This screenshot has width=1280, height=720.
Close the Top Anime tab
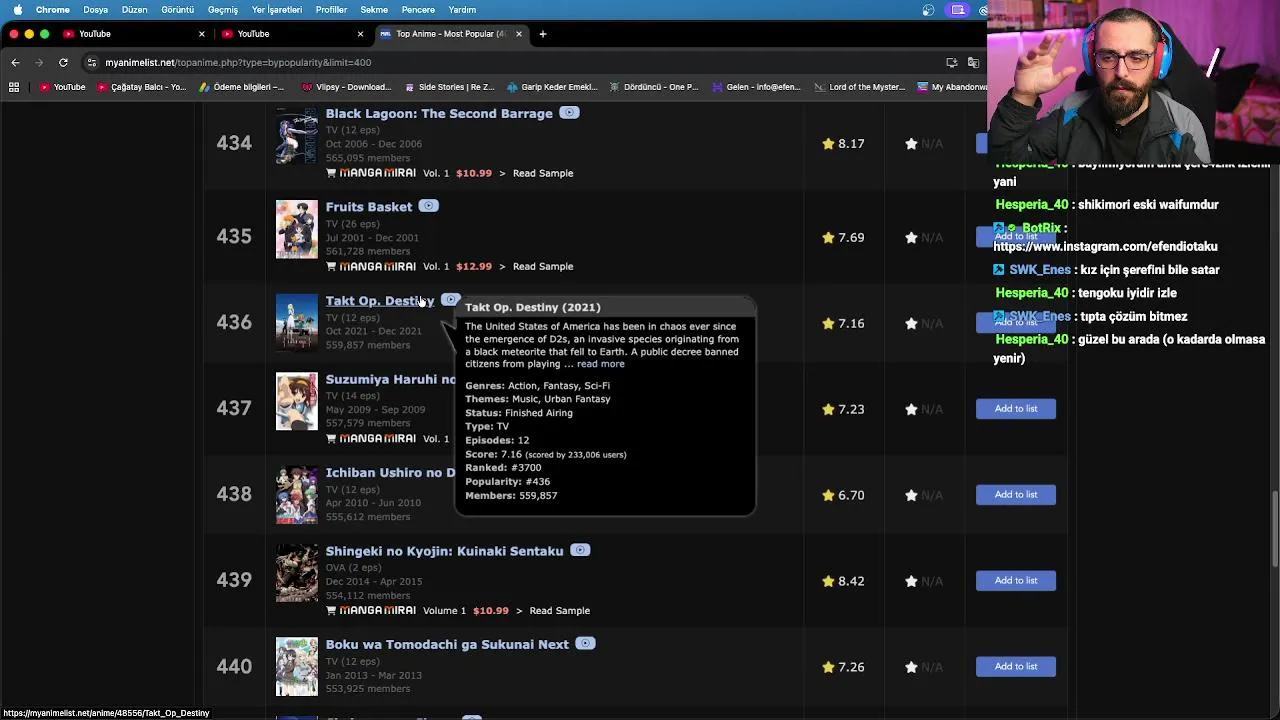518,34
